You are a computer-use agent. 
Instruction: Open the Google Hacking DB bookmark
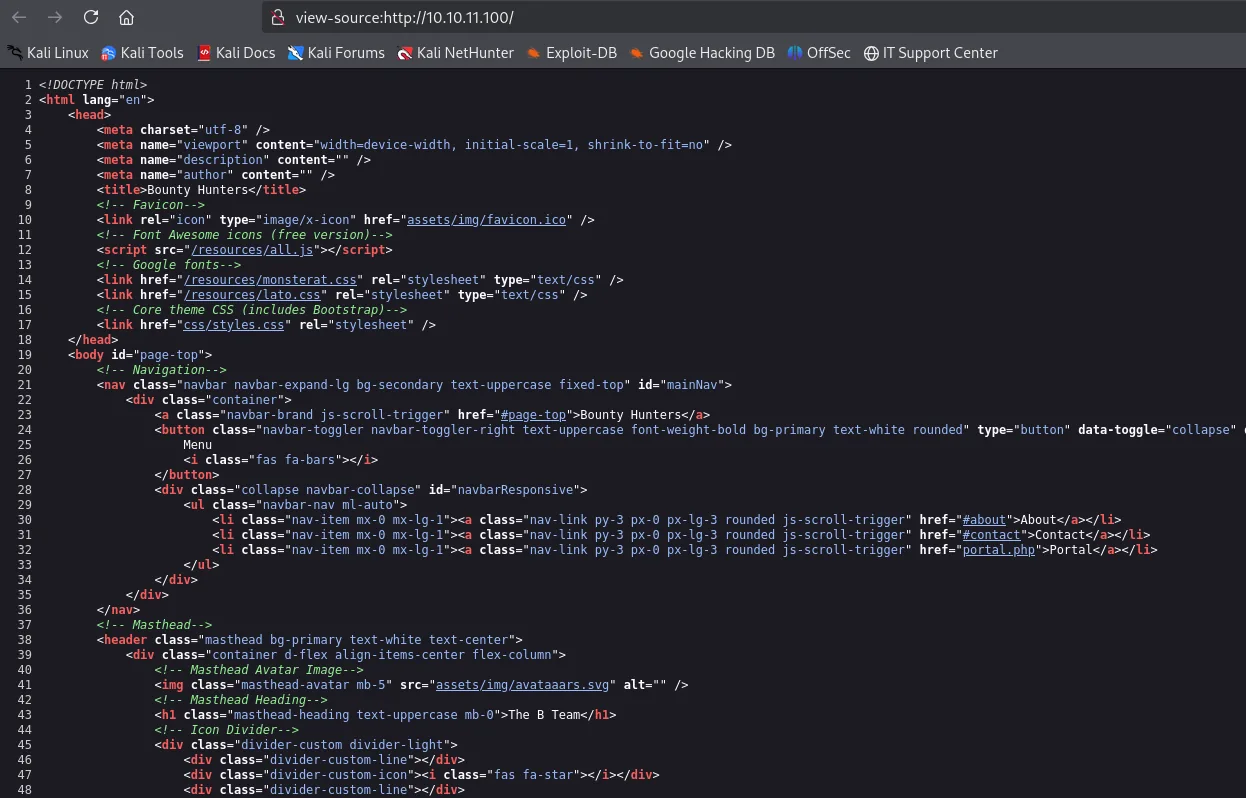[x=702, y=53]
